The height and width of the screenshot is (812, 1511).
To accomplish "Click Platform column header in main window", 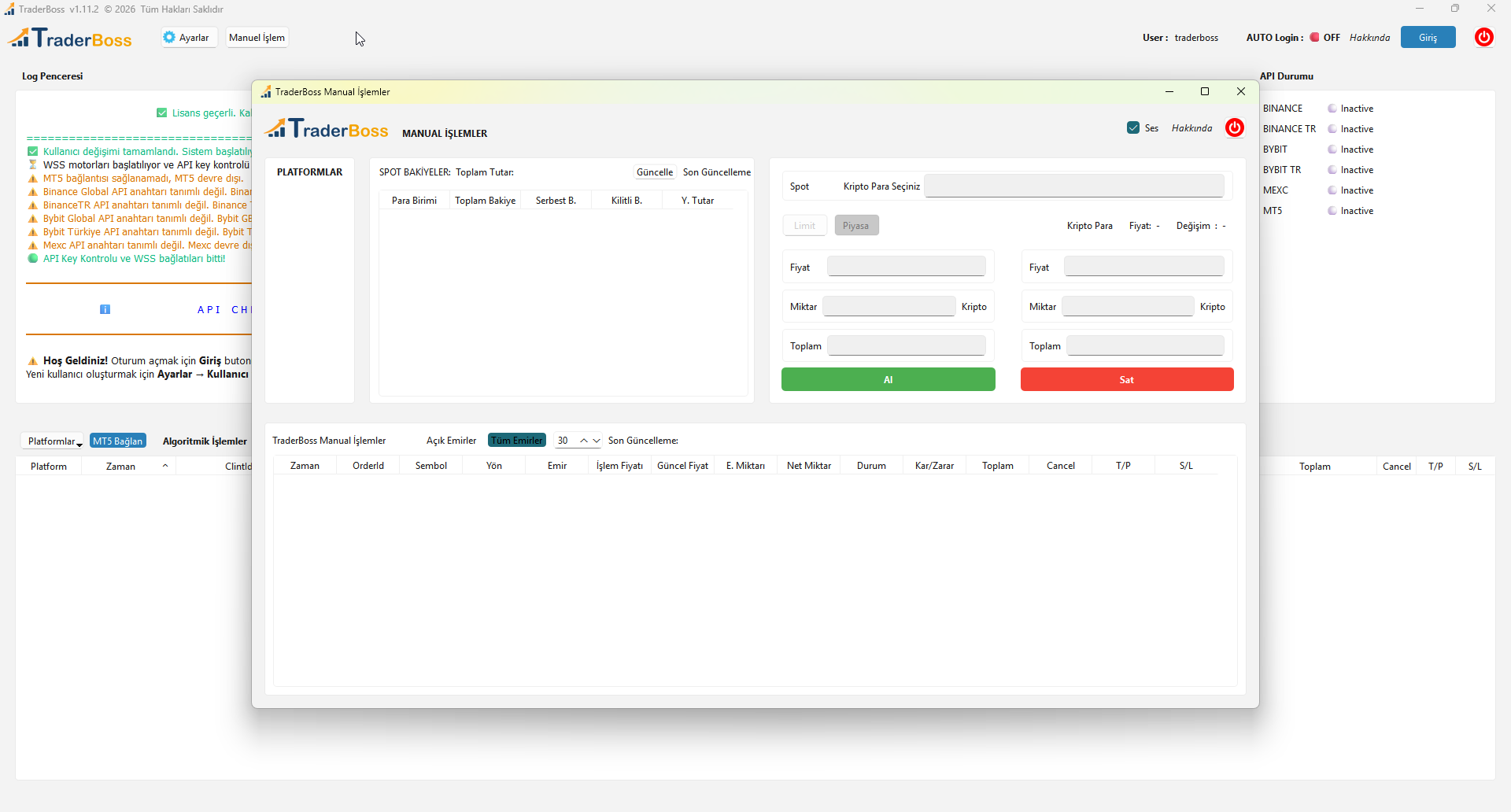I will point(49,467).
